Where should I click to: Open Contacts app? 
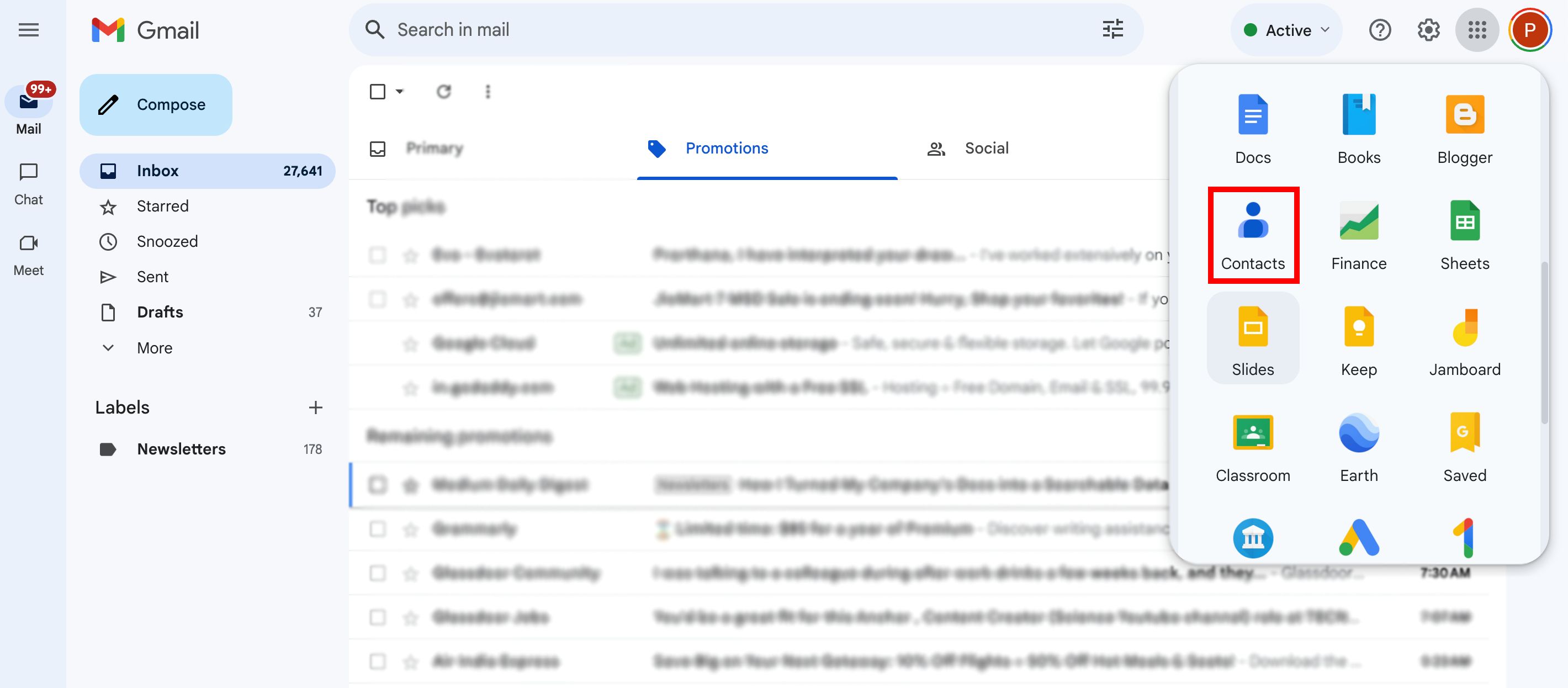tap(1253, 235)
